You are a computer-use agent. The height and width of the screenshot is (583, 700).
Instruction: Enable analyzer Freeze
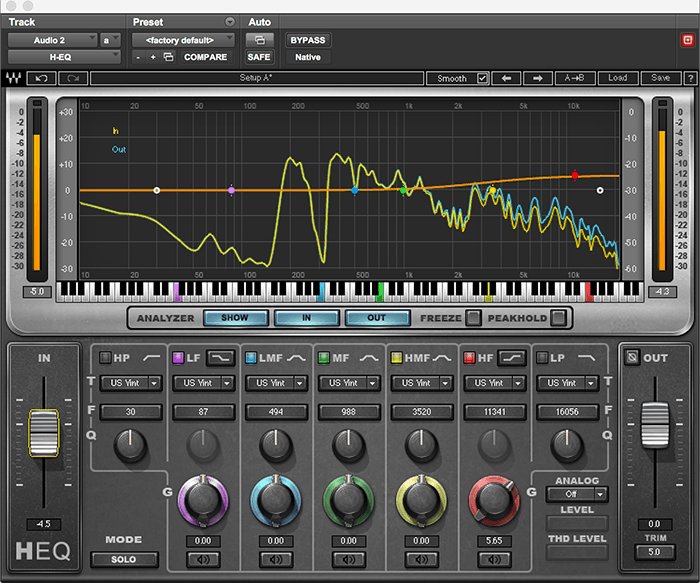pyautogui.click(x=473, y=318)
